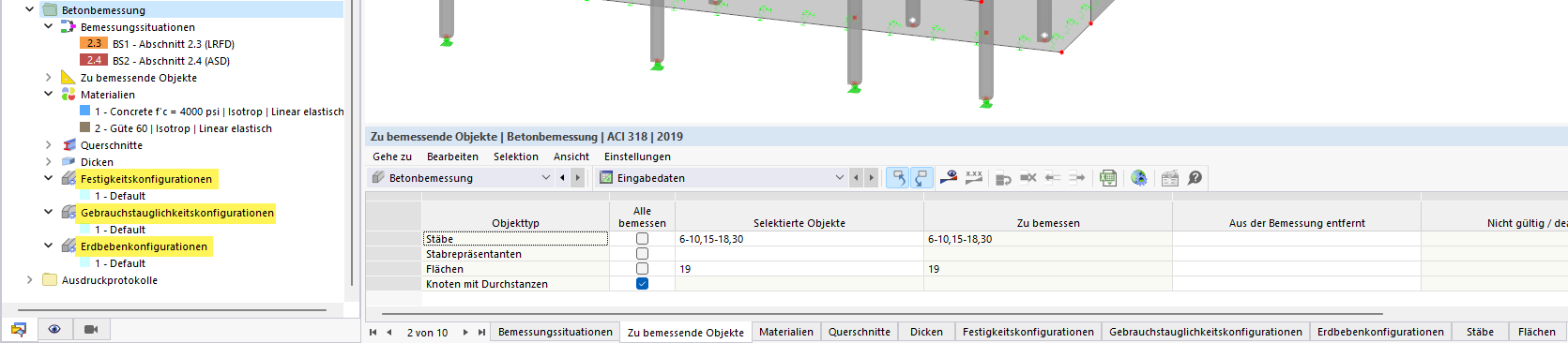Click the x.xx decimal places icon
1568x343 pixels.
coord(974,177)
